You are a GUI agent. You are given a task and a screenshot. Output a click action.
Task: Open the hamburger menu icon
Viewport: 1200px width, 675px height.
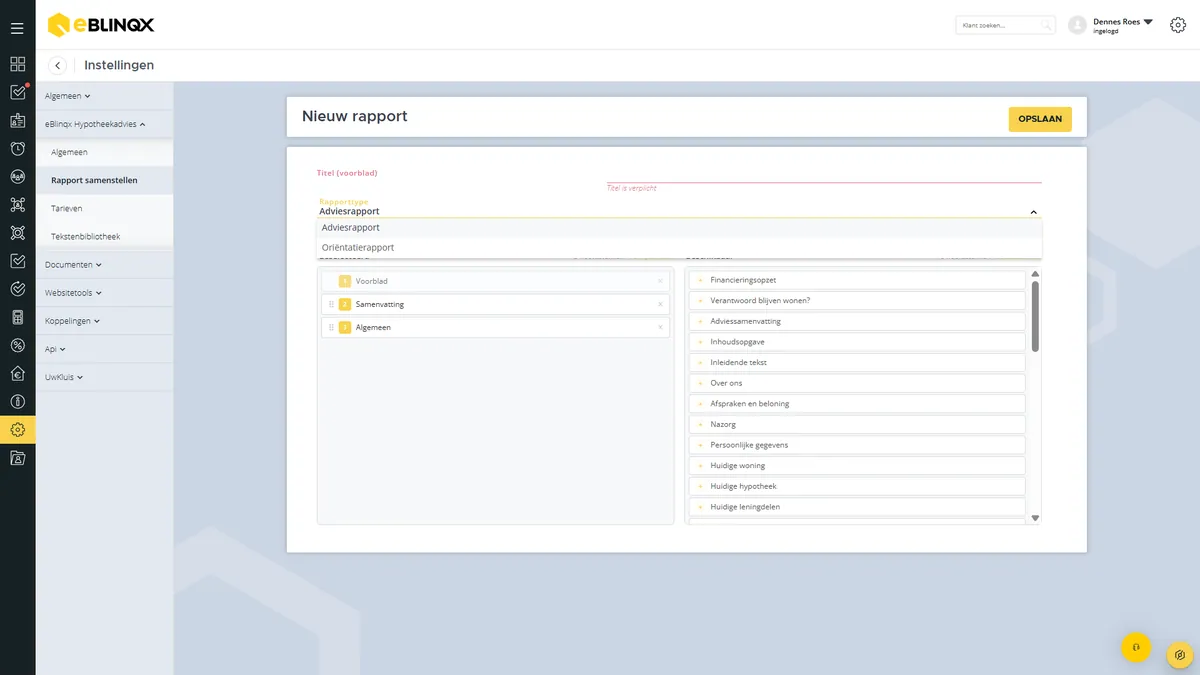pos(17,28)
